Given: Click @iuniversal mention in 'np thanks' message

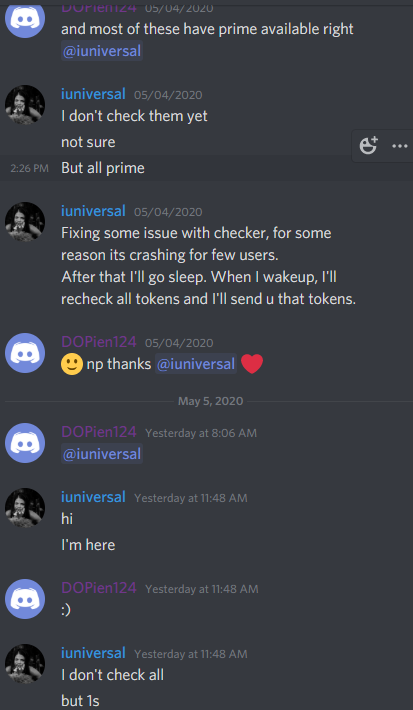Looking at the screenshot, I should click(196, 364).
